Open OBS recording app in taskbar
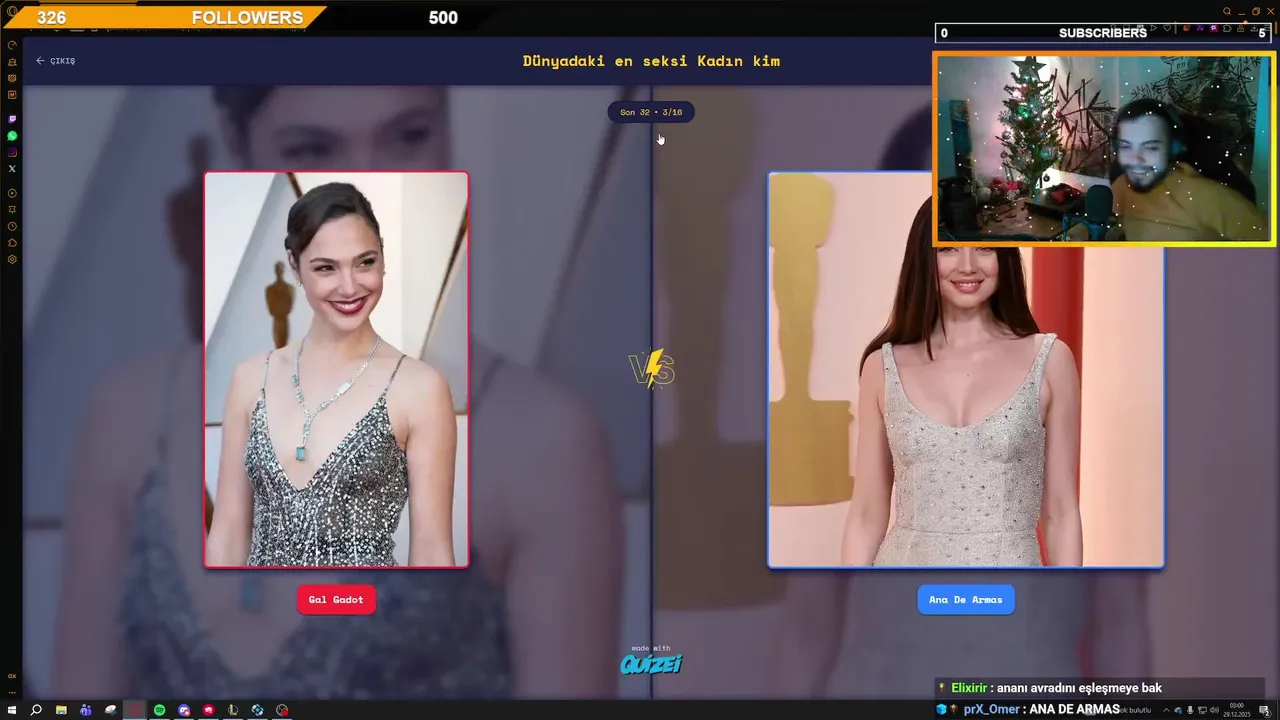Screen dimensions: 1280x720 click(x=282, y=710)
